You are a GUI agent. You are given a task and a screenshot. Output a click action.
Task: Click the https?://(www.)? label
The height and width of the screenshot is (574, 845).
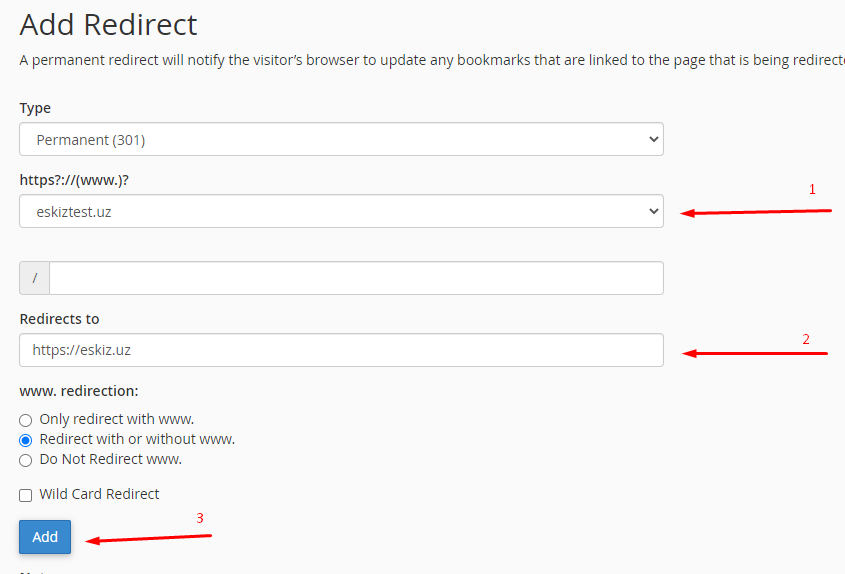click(75, 180)
